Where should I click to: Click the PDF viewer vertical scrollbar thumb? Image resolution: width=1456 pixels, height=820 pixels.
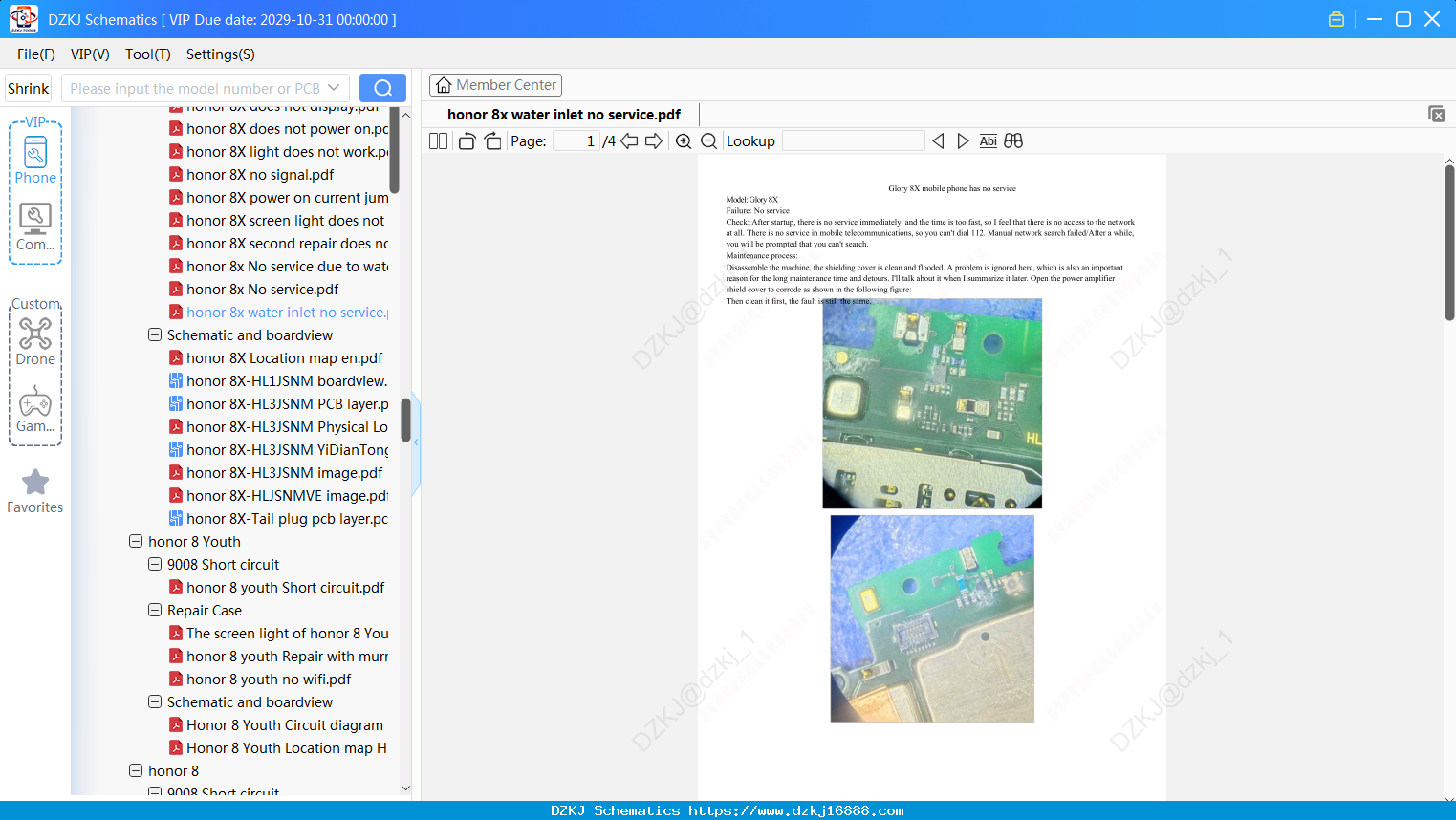coord(1449,243)
